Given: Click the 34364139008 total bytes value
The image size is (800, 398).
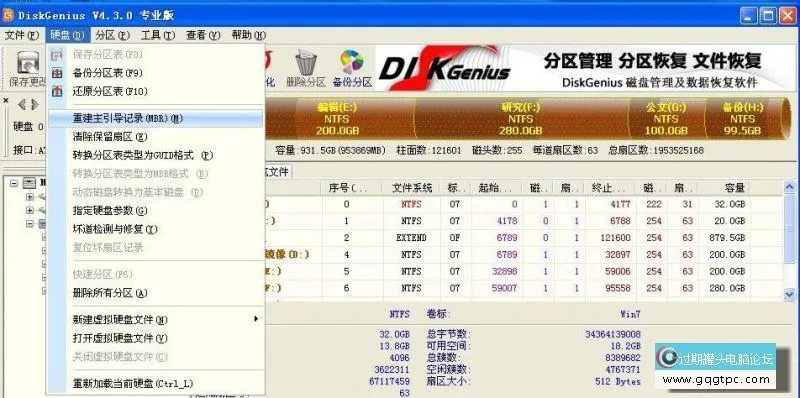Looking at the screenshot, I should point(613,334).
